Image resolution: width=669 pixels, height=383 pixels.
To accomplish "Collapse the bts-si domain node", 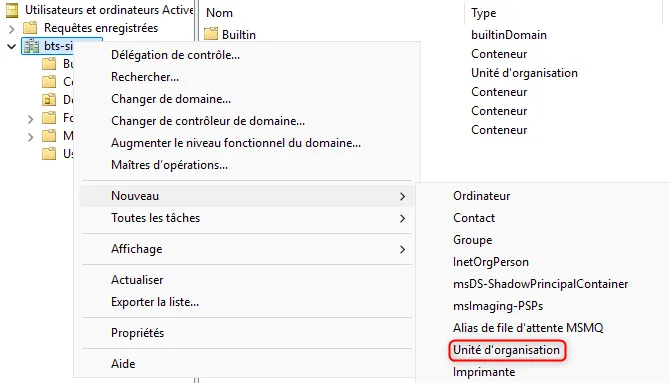I will pos(12,46).
